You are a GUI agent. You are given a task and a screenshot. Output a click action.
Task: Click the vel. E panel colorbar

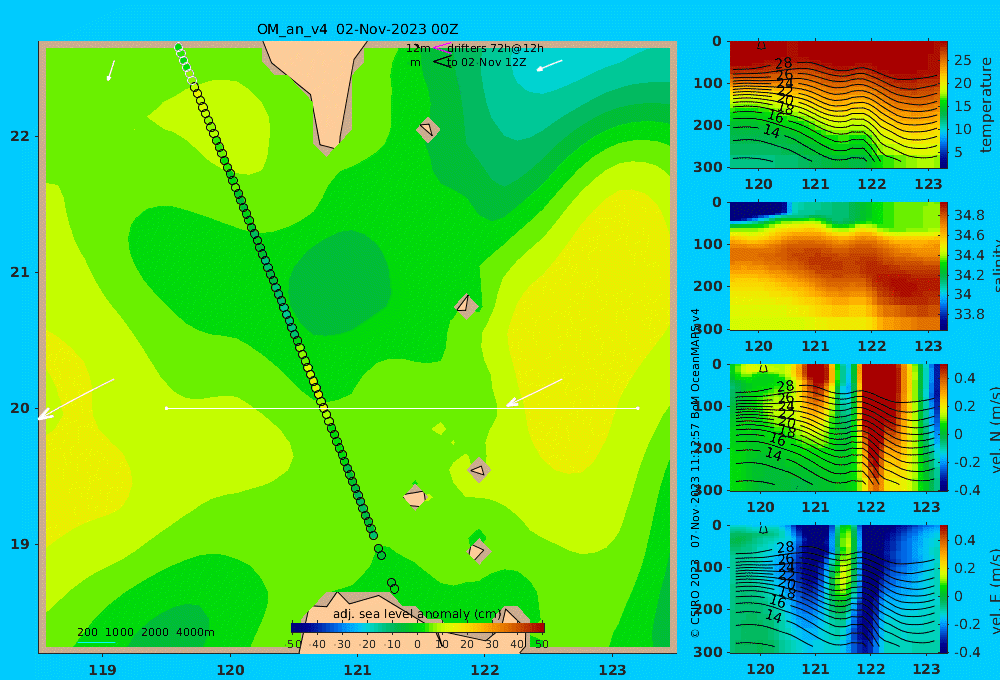click(944, 589)
